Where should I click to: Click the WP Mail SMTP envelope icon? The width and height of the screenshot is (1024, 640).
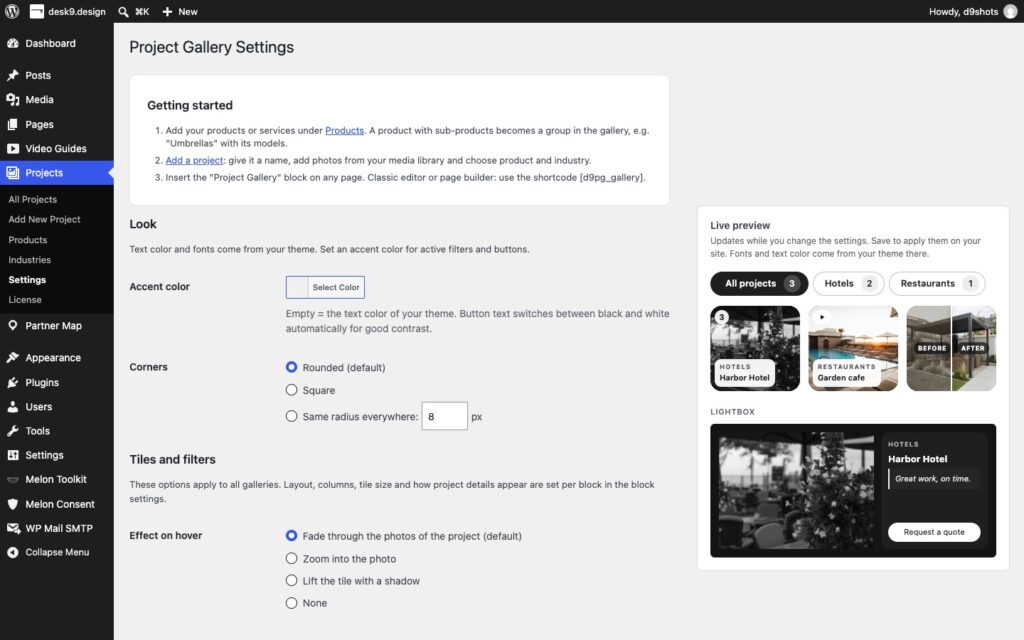[12, 528]
